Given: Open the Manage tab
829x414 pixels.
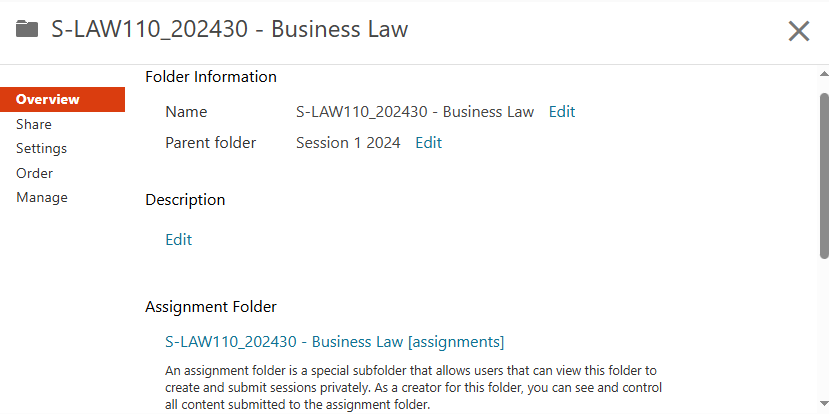Looking at the screenshot, I should (42, 197).
